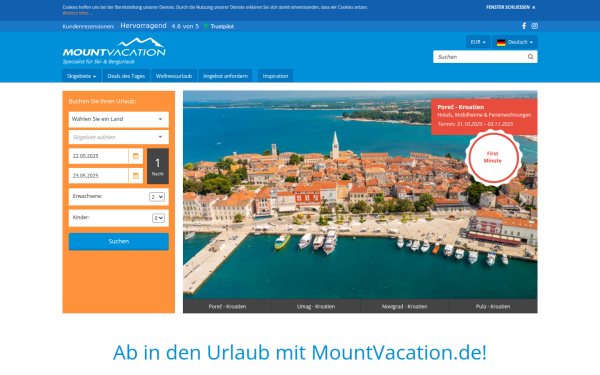Open the Erwachsene count selector

[x=157, y=197]
